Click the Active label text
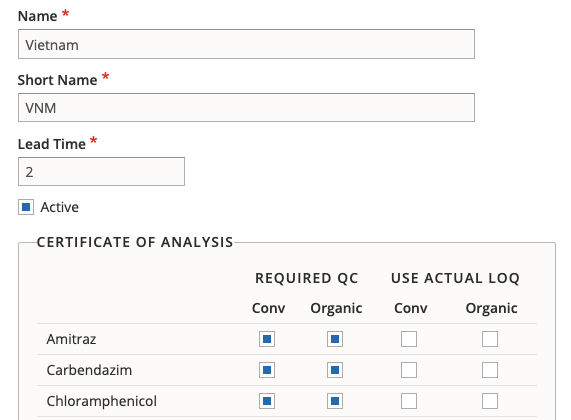 pos(59,207)
